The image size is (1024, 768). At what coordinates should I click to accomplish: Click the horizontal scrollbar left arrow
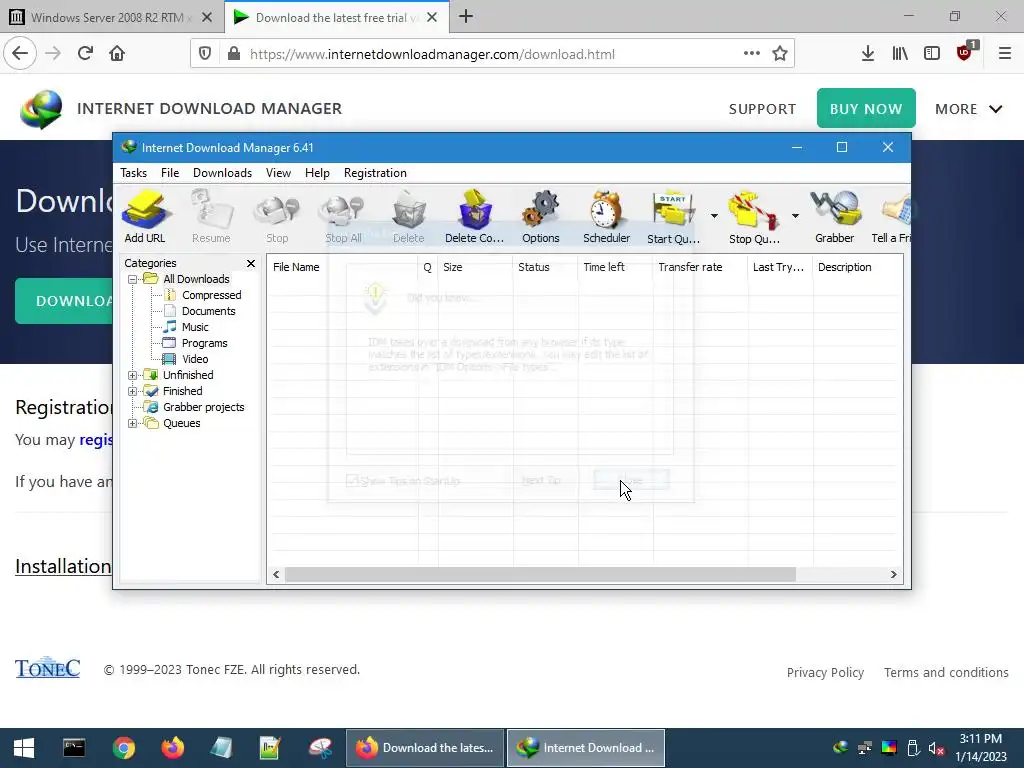[276, 575]
